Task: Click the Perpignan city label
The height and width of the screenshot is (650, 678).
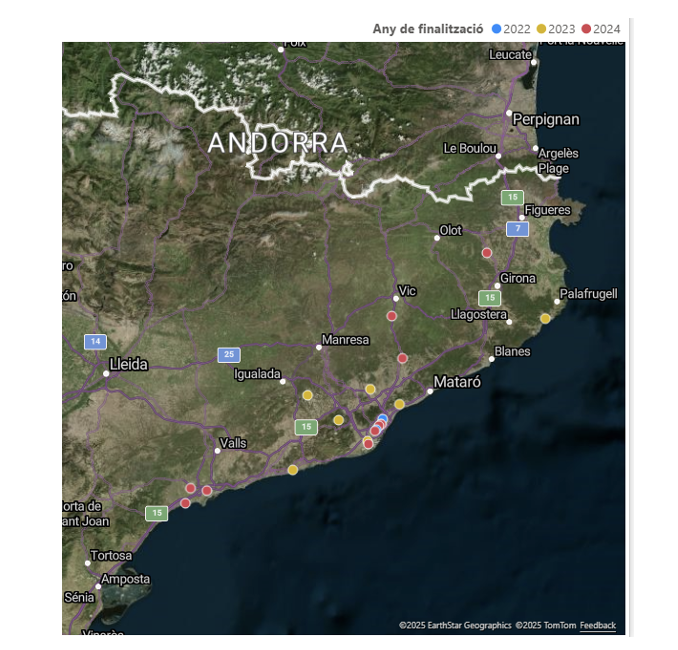Action: coord(545,119)
